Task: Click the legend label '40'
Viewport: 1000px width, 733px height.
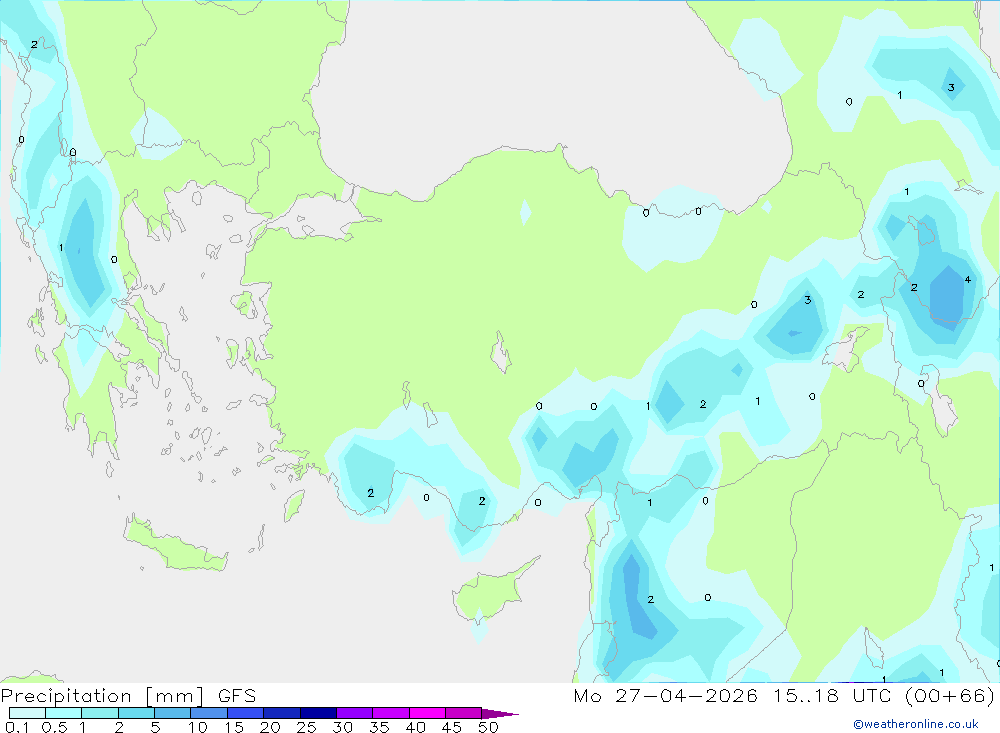Action: pos(415,727)
